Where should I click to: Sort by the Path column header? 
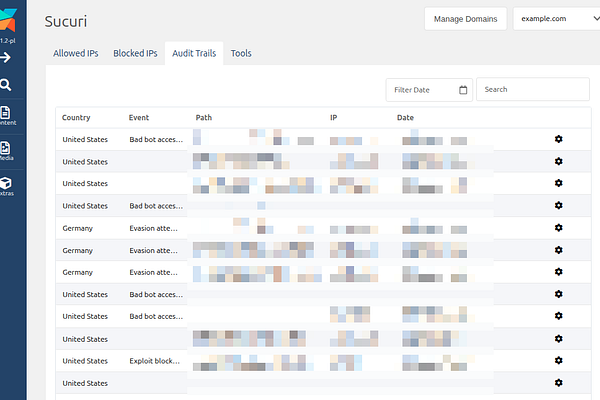pos(204,118)
